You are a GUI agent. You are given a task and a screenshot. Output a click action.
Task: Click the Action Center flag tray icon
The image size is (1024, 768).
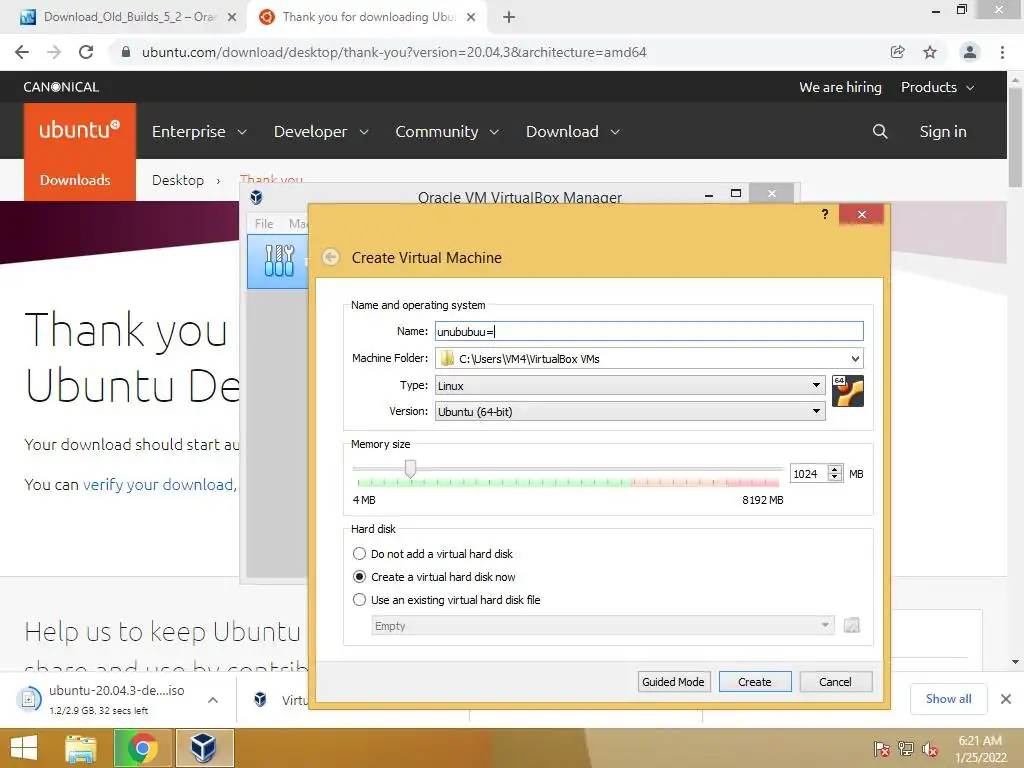point(881,749)
